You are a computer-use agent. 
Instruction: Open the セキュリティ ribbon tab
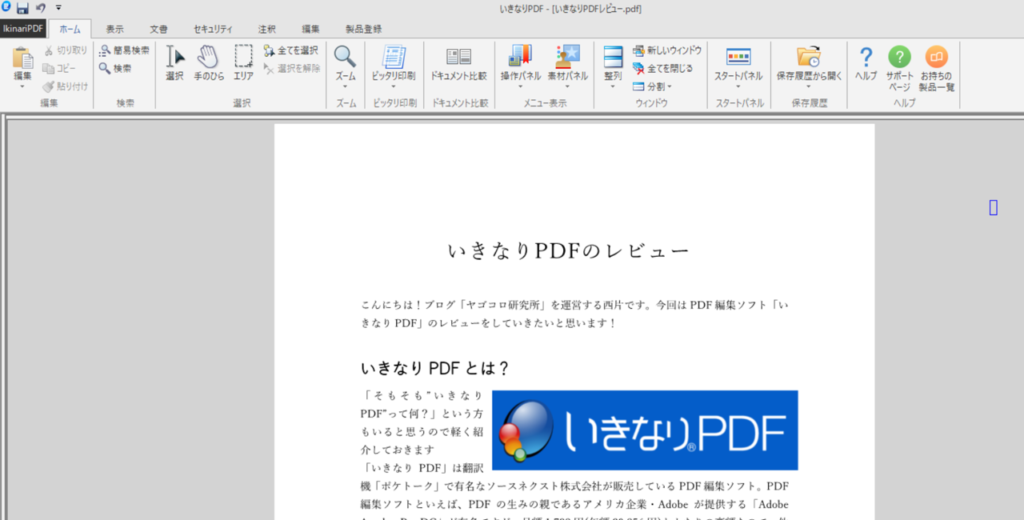(213, 29)
